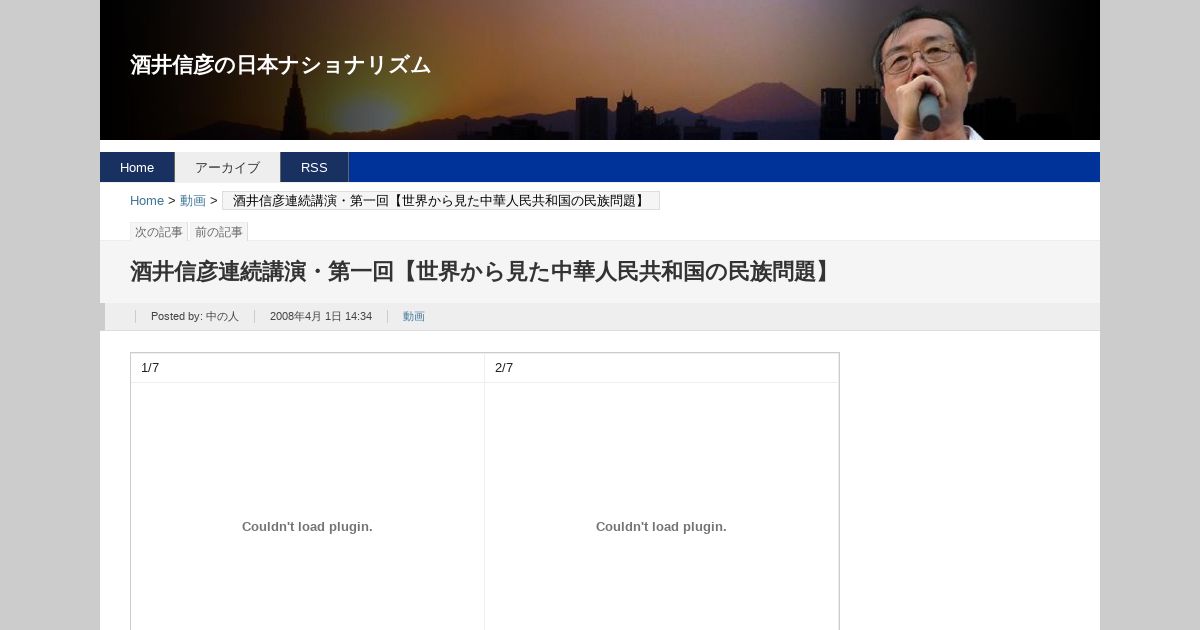Screen dimensions: 1200x630
Task: Open the RSS tab
Action: coord(314,167)
